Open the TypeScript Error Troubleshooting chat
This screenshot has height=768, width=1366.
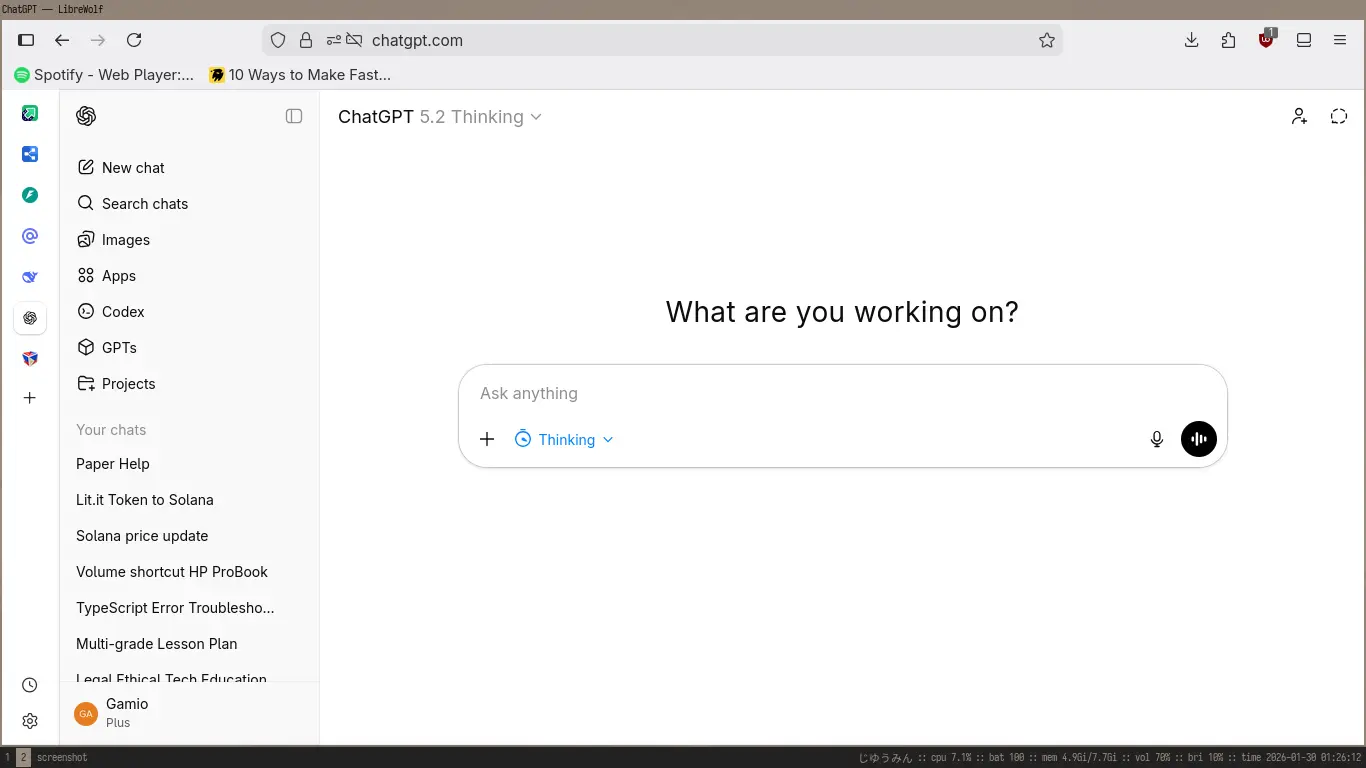(190, 608)
